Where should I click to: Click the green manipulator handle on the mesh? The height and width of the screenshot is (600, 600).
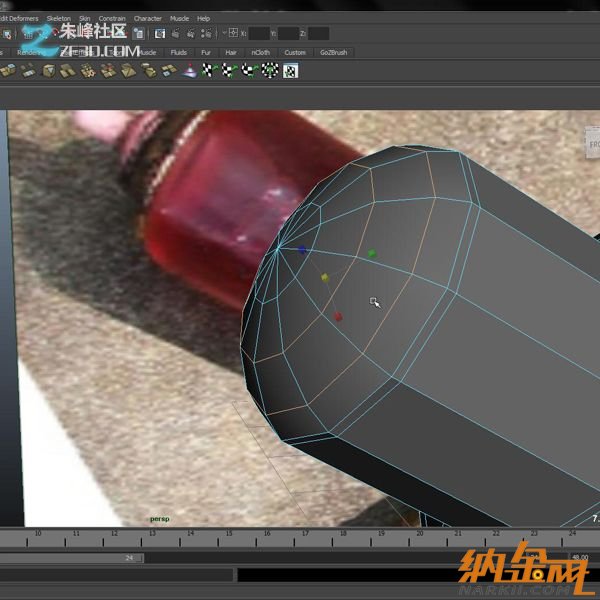click(372, 254)
